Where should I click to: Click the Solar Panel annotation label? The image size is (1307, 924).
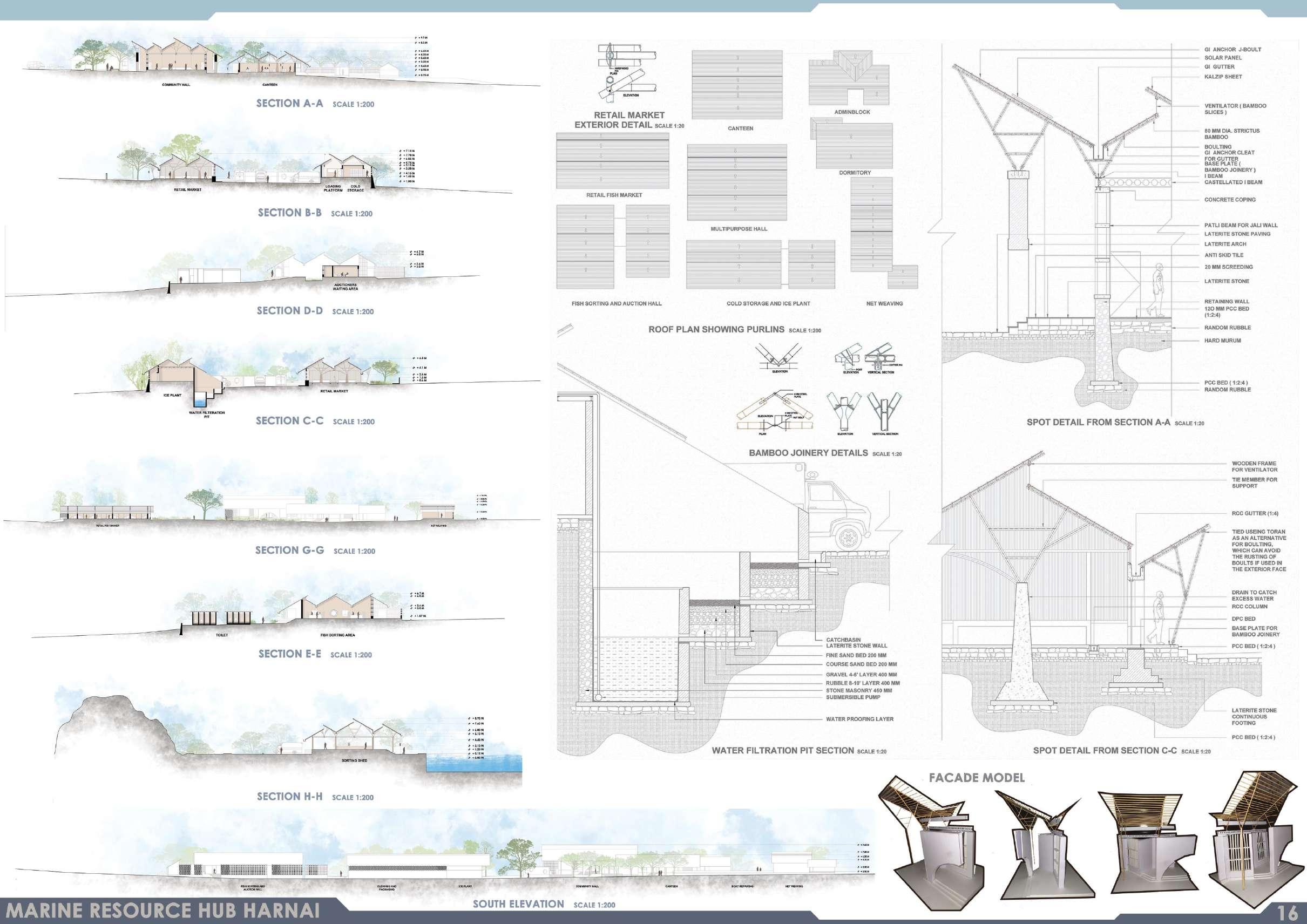click(x=1223, y=58)
